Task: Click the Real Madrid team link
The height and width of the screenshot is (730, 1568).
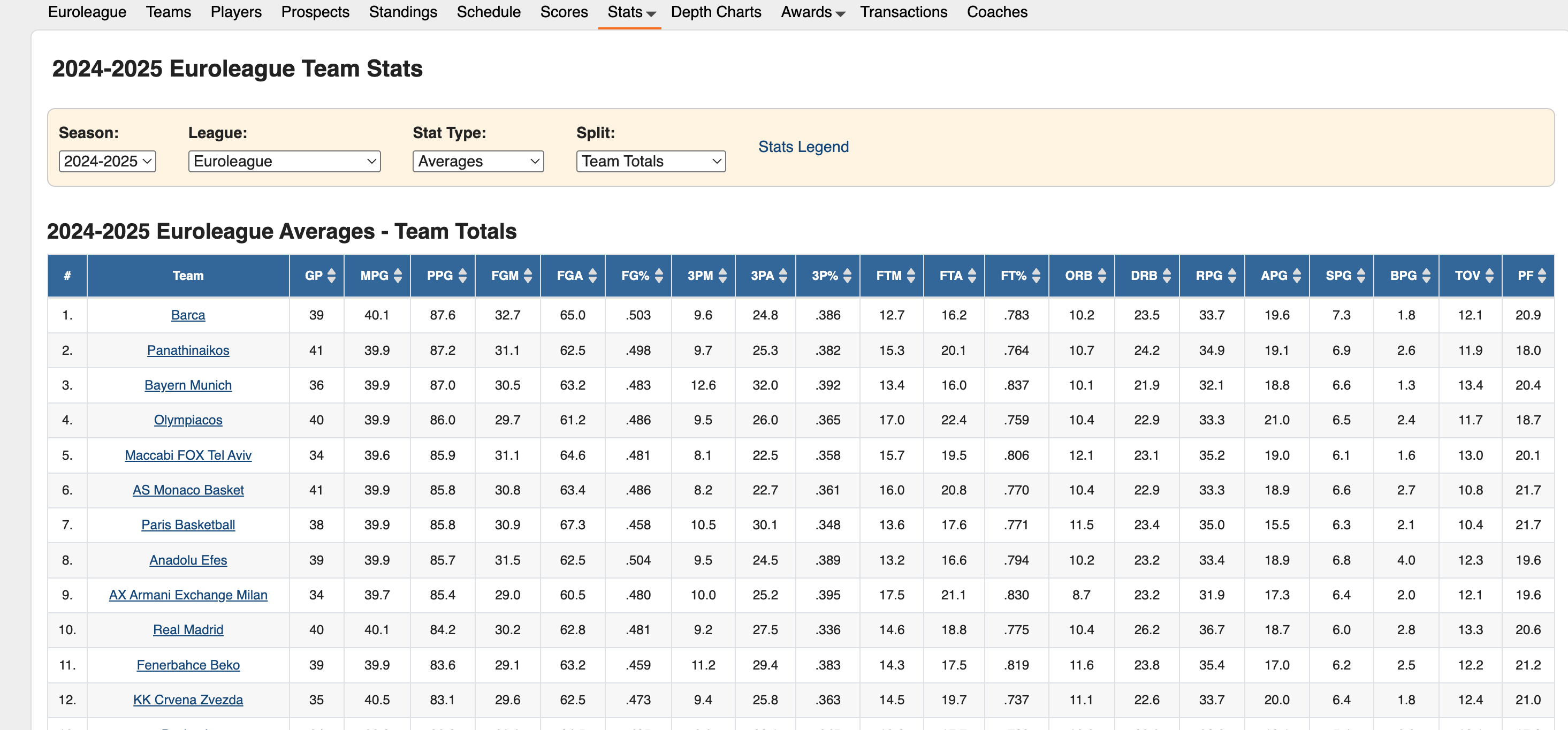Action: tap(188, 629)
